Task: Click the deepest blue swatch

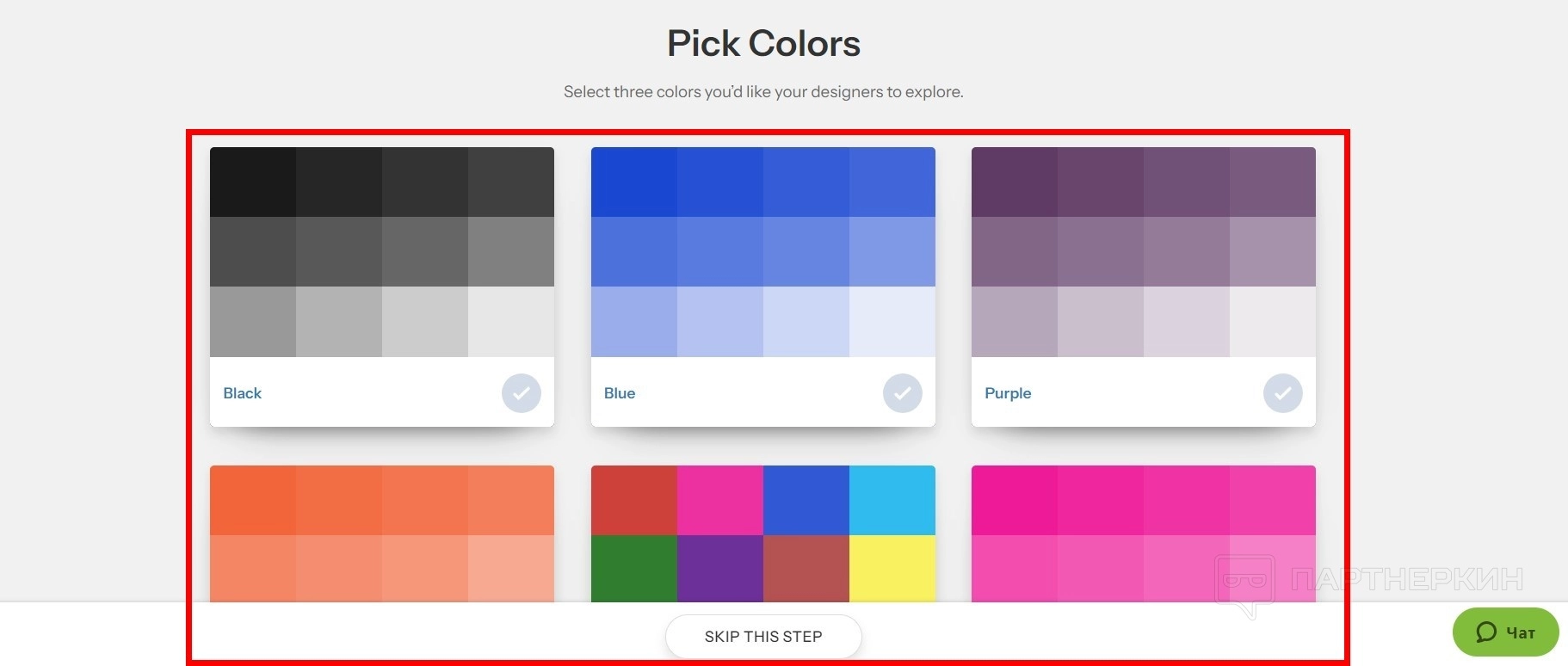Action: pos(634,182)
